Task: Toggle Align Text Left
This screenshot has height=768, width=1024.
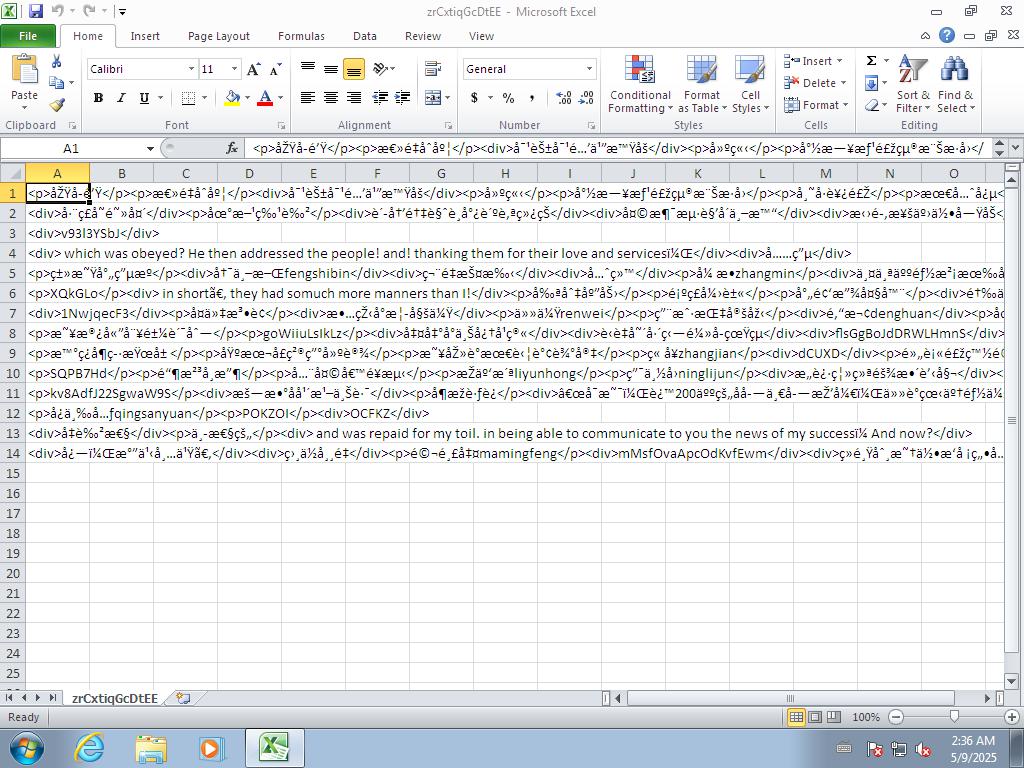Action: (x=308, y=98)
